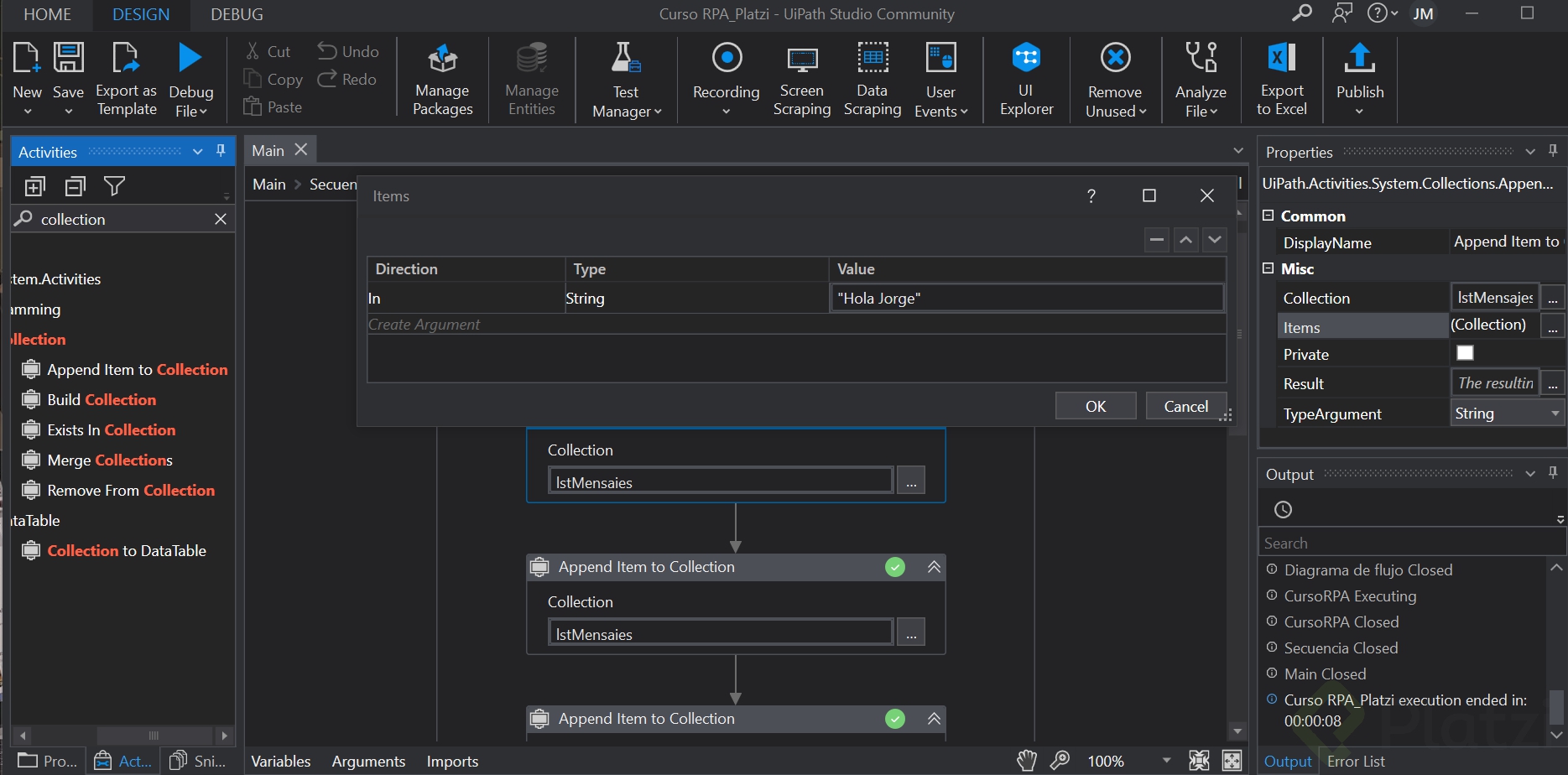Open UI Explorer

(1026, 81)
